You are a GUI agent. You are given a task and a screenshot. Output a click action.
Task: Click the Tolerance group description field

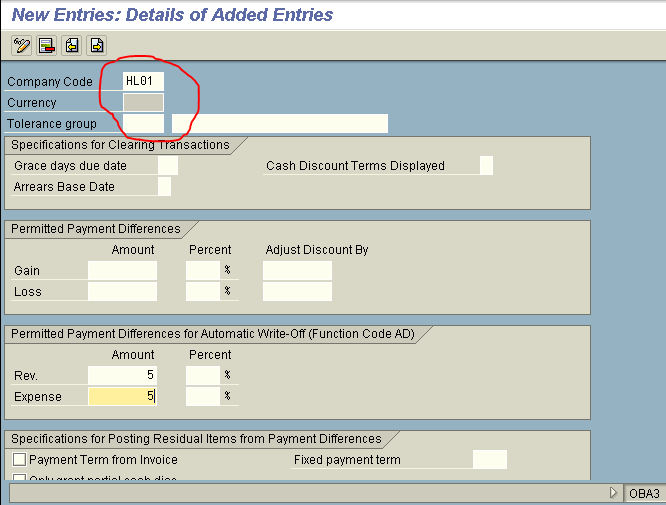(280, 124)
